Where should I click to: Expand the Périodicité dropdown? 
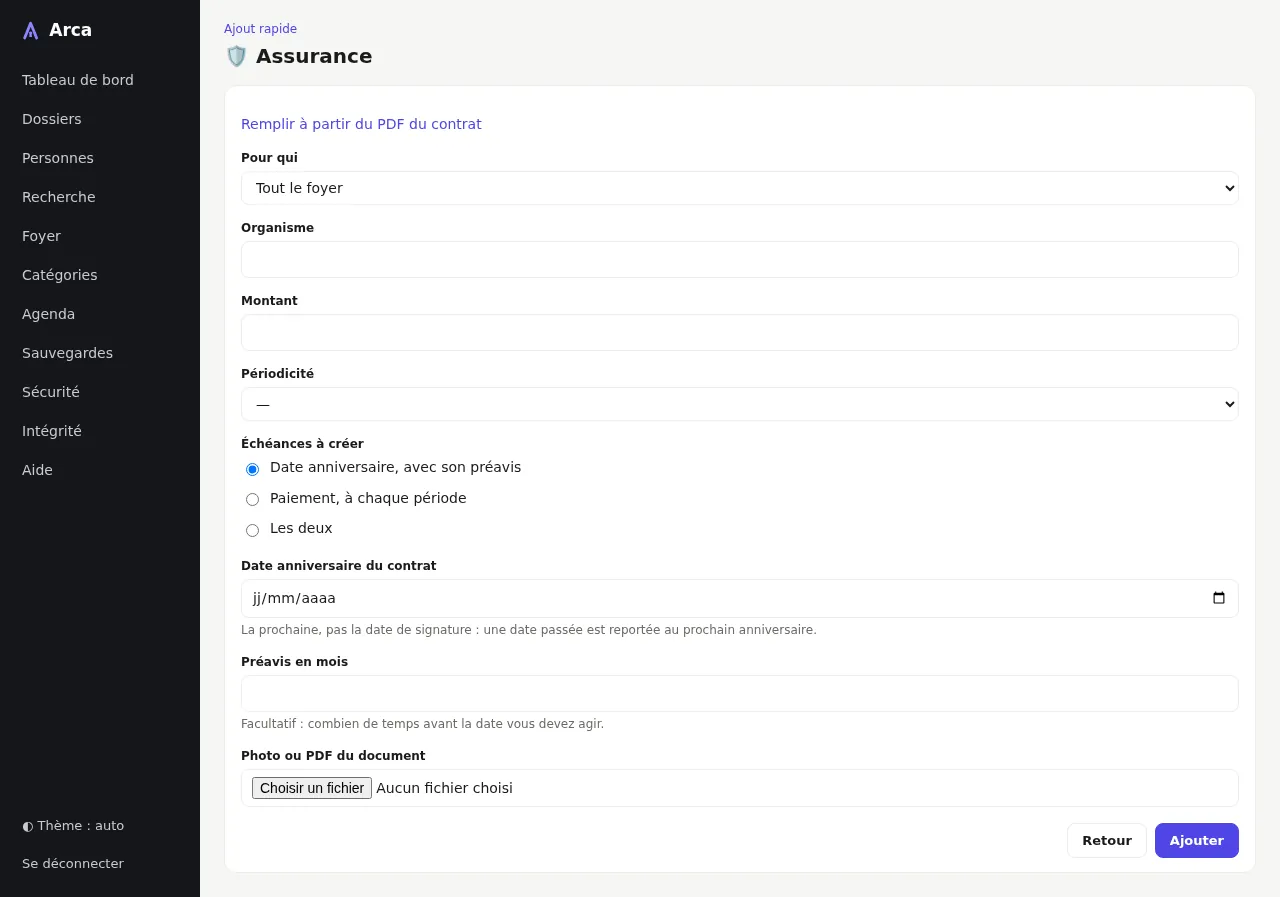740,404
